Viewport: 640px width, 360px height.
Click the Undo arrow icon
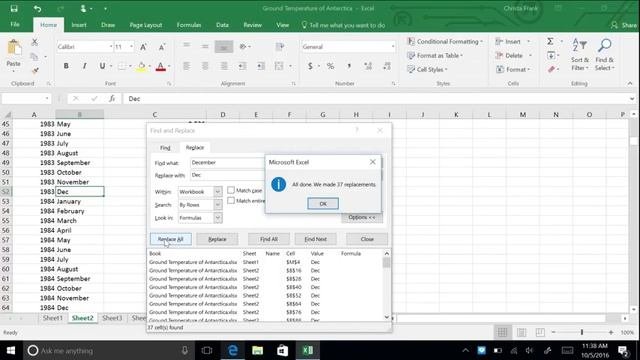(x=38, y=9)
